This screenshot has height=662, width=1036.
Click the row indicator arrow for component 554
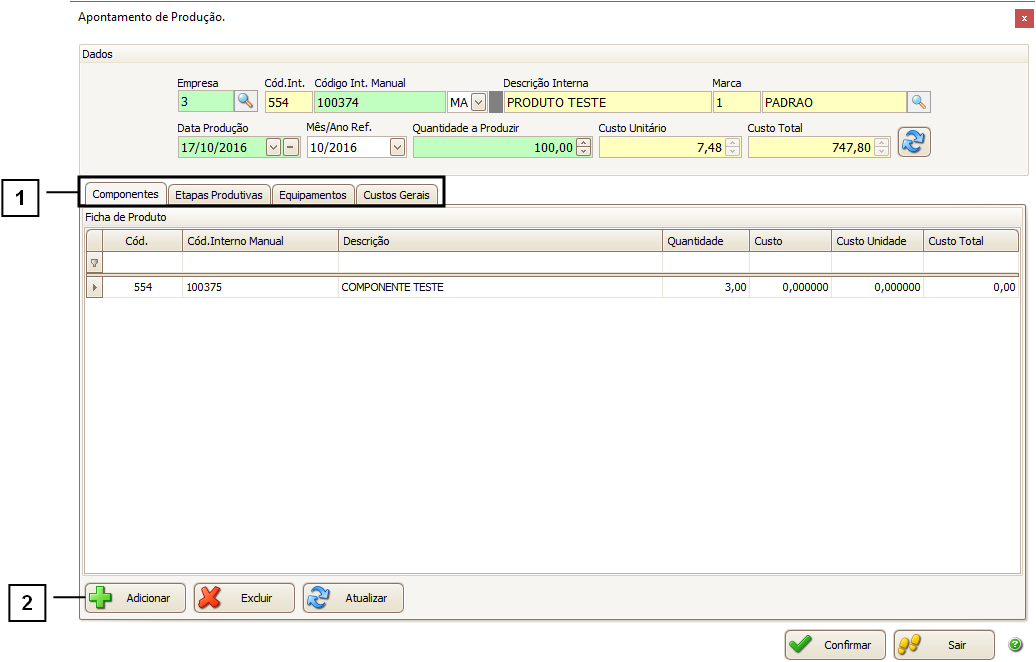point(95,287)
